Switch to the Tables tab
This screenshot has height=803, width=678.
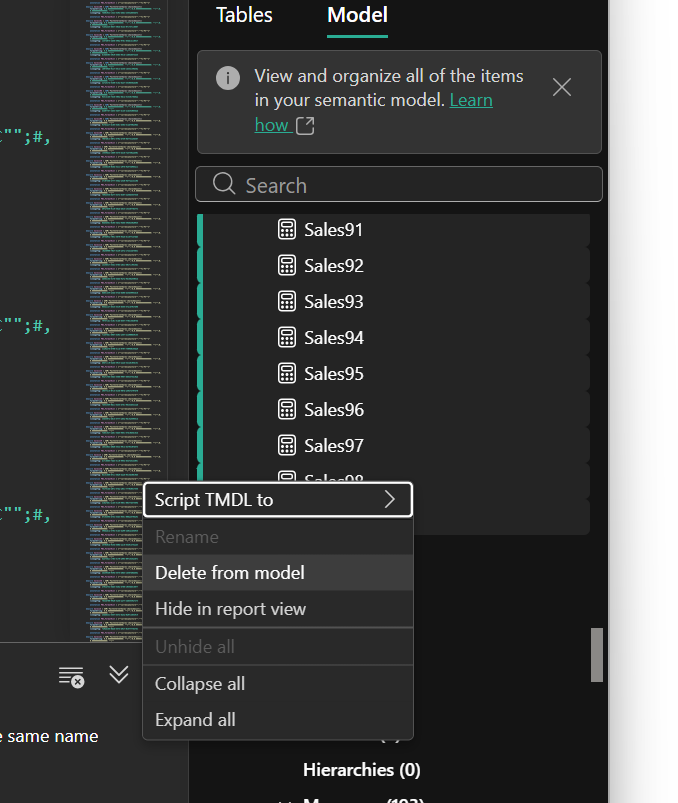244,15
